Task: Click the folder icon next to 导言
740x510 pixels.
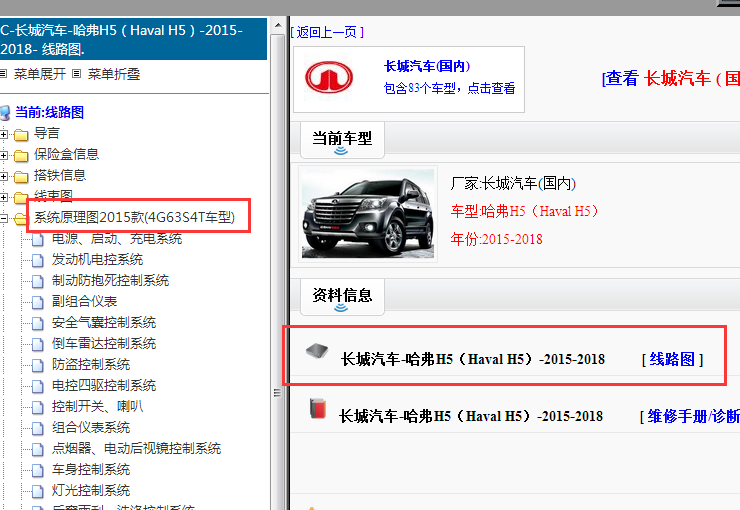Action: click(21, 135)
